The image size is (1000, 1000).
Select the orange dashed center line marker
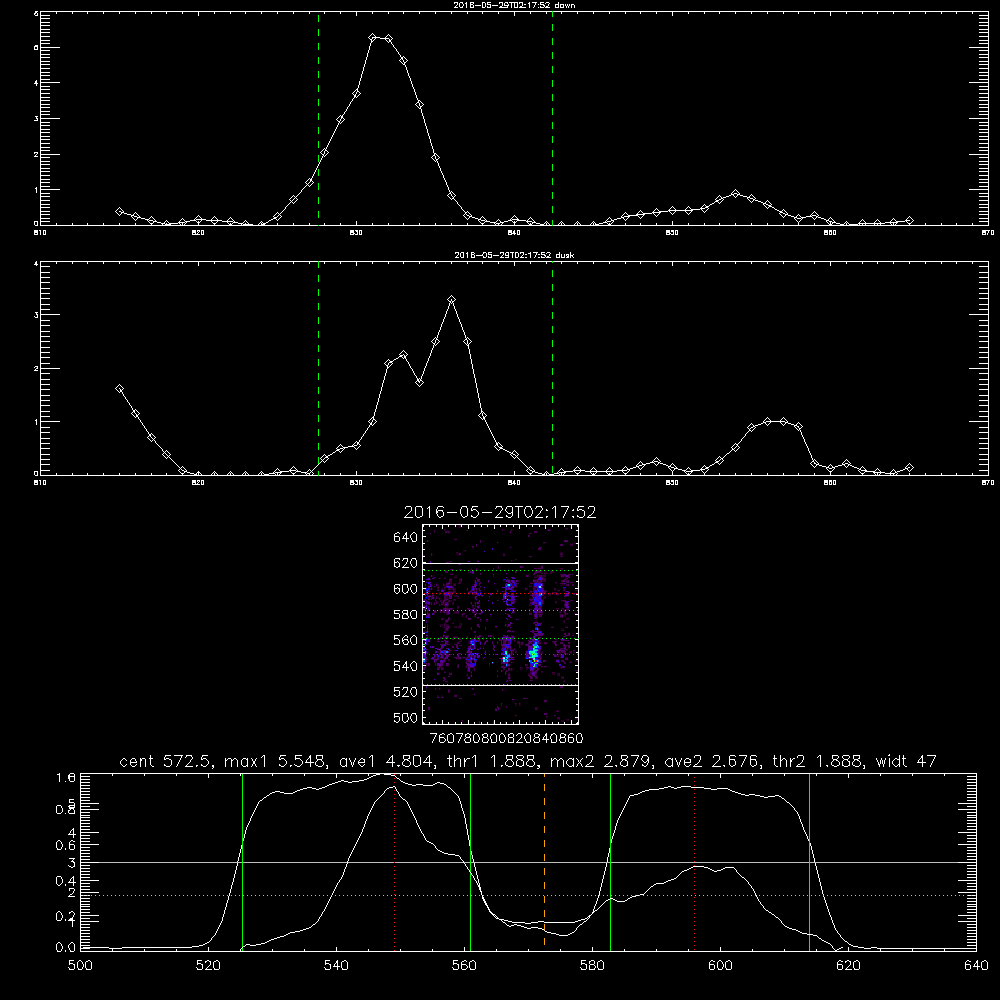tap(544, 861)
